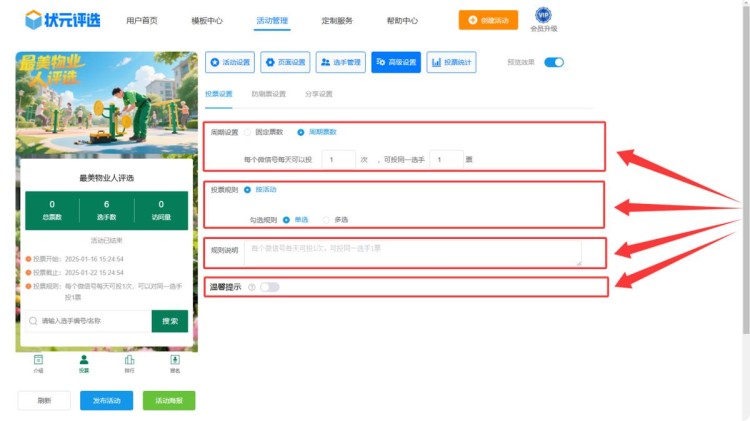Choose the 多选 radio option
Image resolution: width=750 pixels, height=421 pixels.
(x=326, y=219)
